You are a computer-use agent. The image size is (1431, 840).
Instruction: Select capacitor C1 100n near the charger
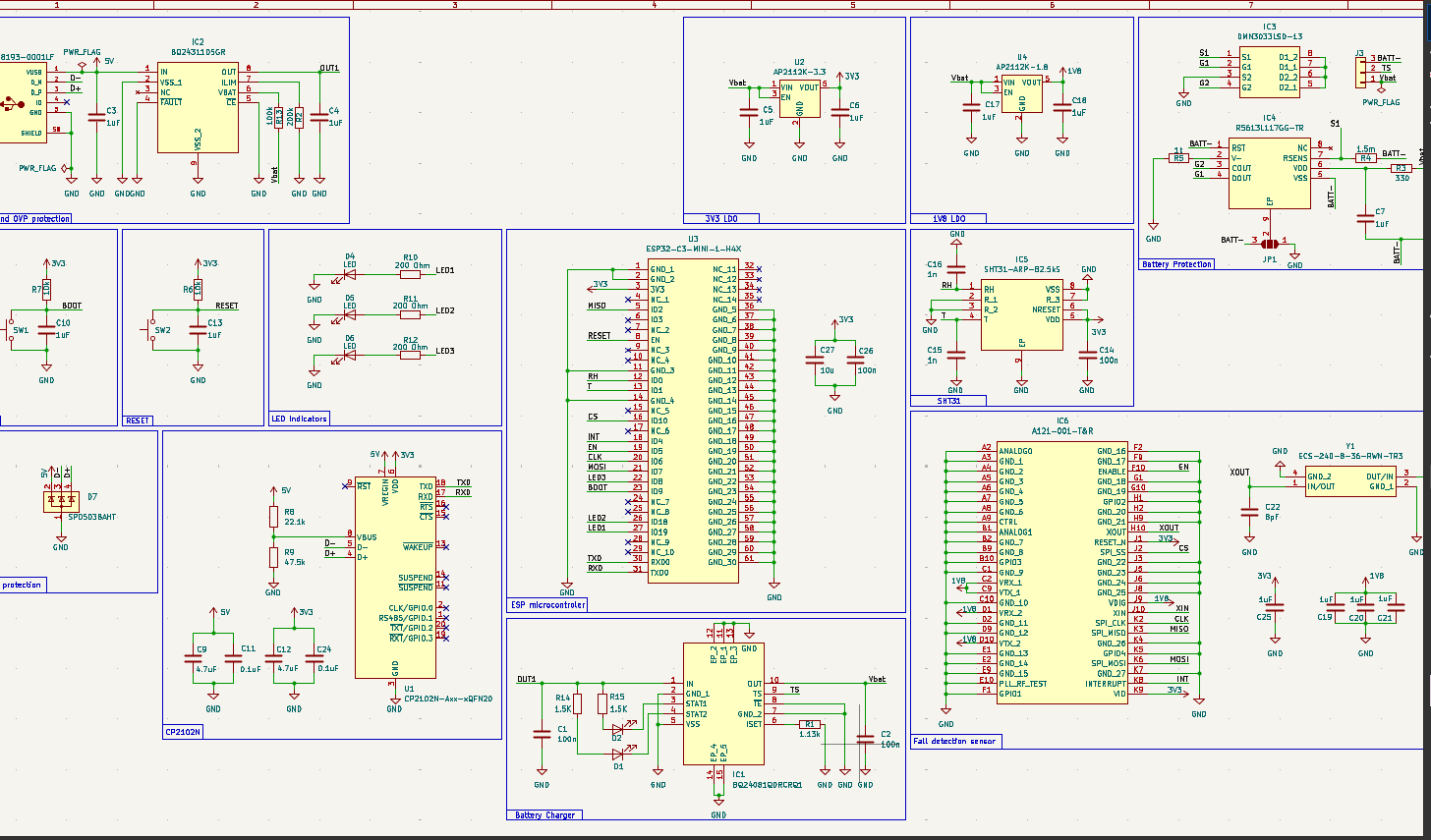coord(542,733)
